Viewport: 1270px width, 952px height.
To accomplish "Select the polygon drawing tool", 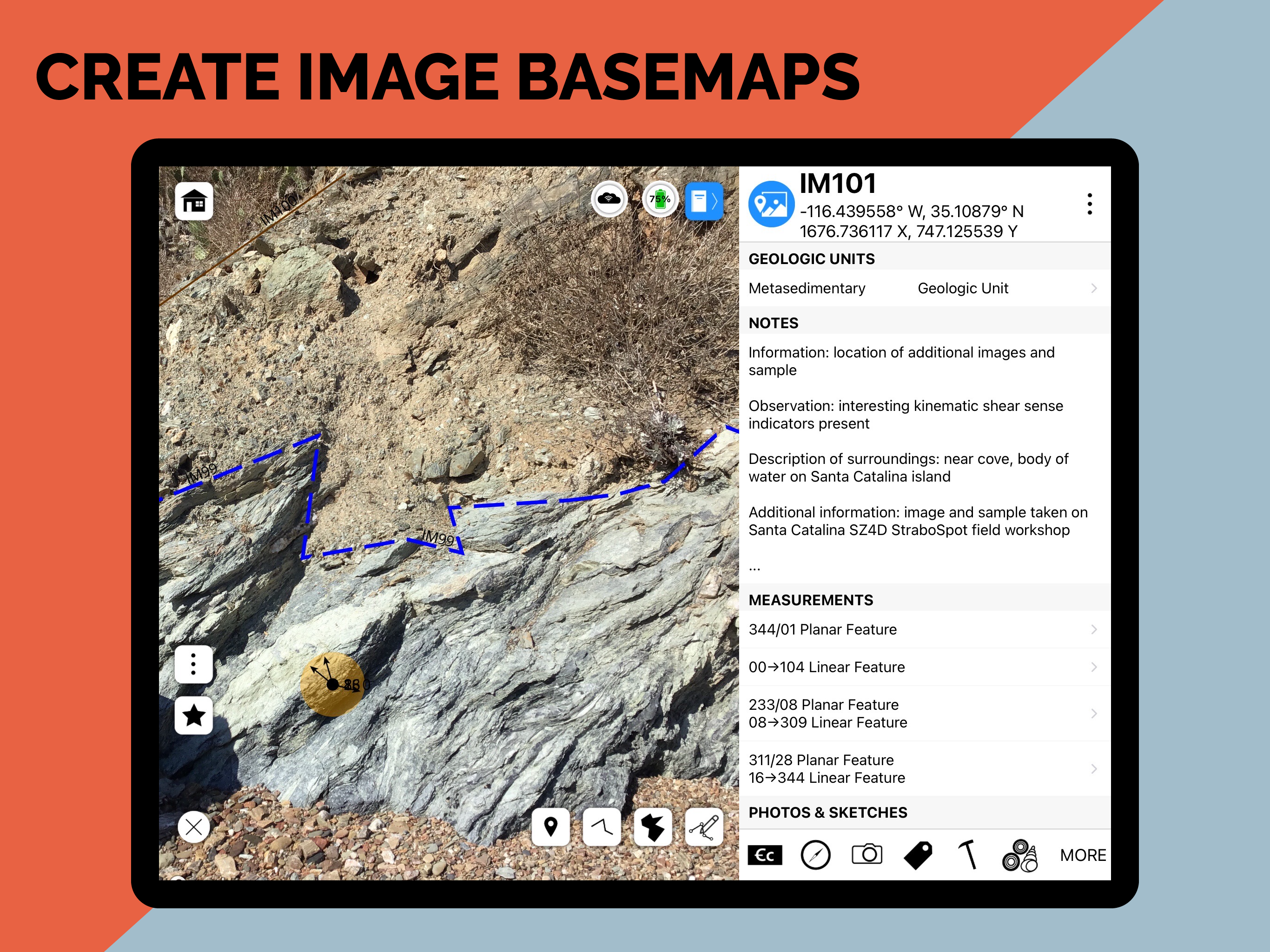I will pyautogui.click(x=653, y=827).
